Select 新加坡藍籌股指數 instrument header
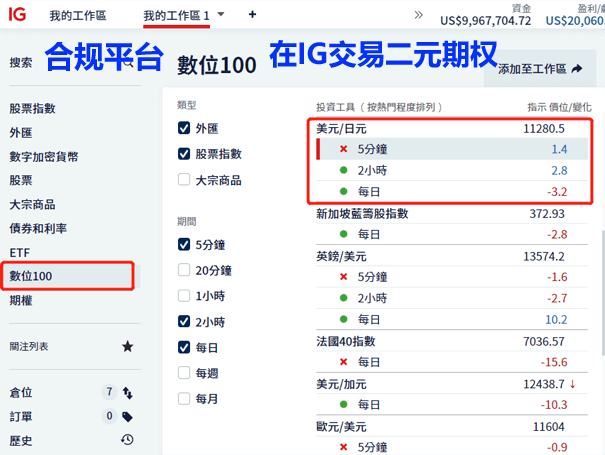This screenshot has width=605, height=455. click(x=452, y=213)
